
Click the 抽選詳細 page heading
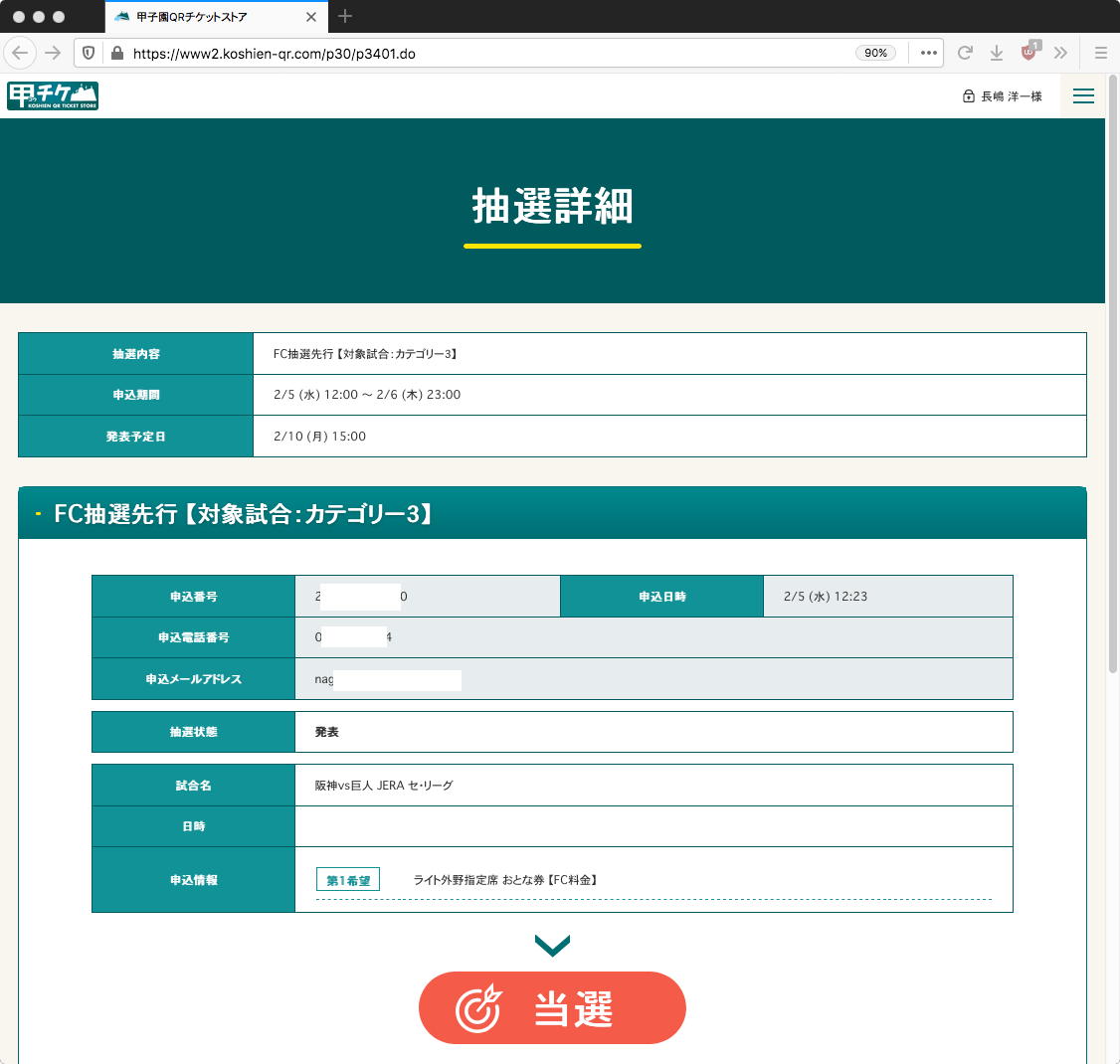coord(552,207)
